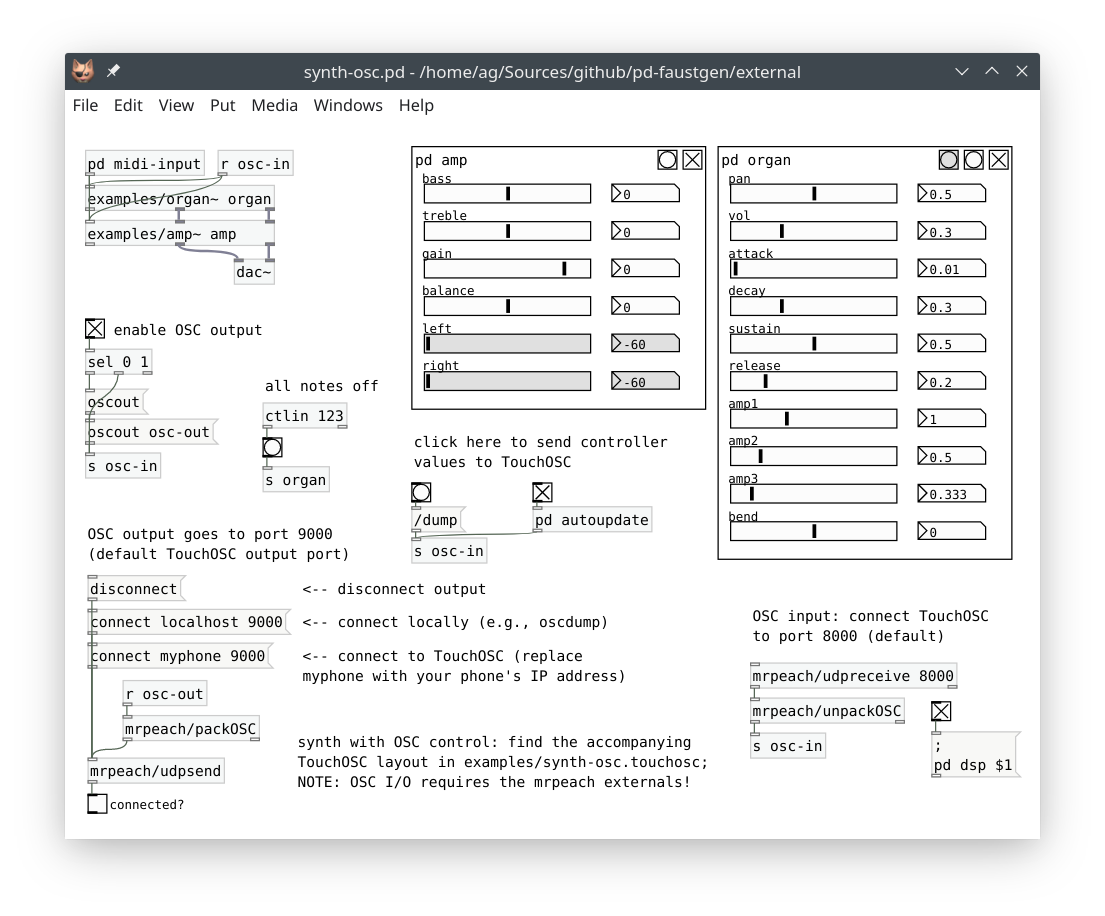Select the mrpeach/udpreceive 8000 object
This screenshot has width=1105, height=916.
[853, 676]
